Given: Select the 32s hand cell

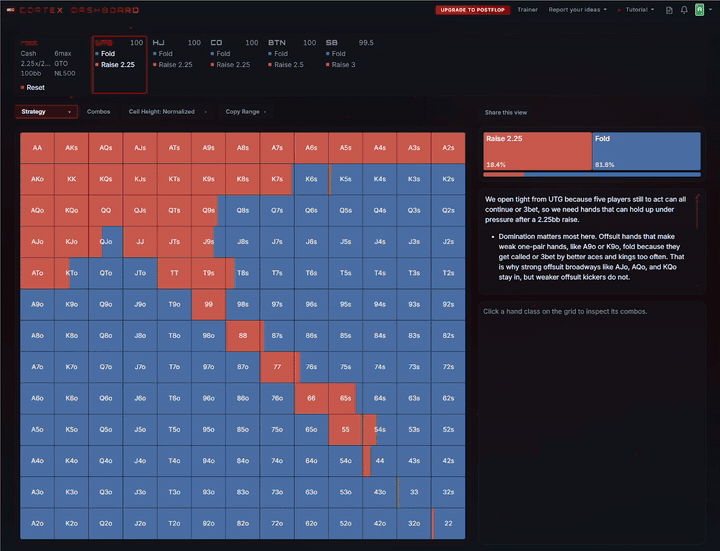Looking at the screenshot, I should tap(448, 492).
